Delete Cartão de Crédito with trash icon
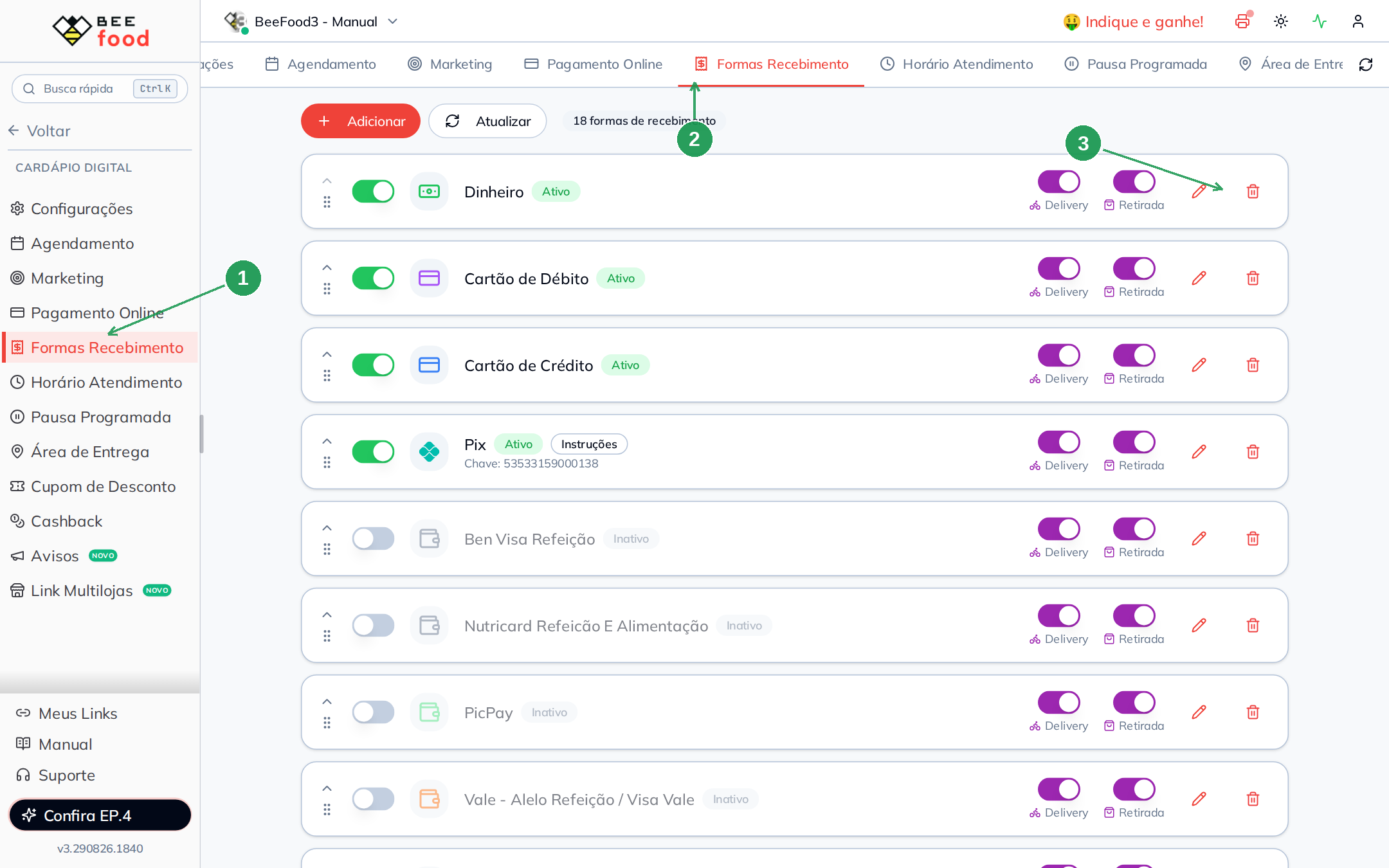Image resolution: width=1389 pixels, height=868 pixels. point(1253,365)
